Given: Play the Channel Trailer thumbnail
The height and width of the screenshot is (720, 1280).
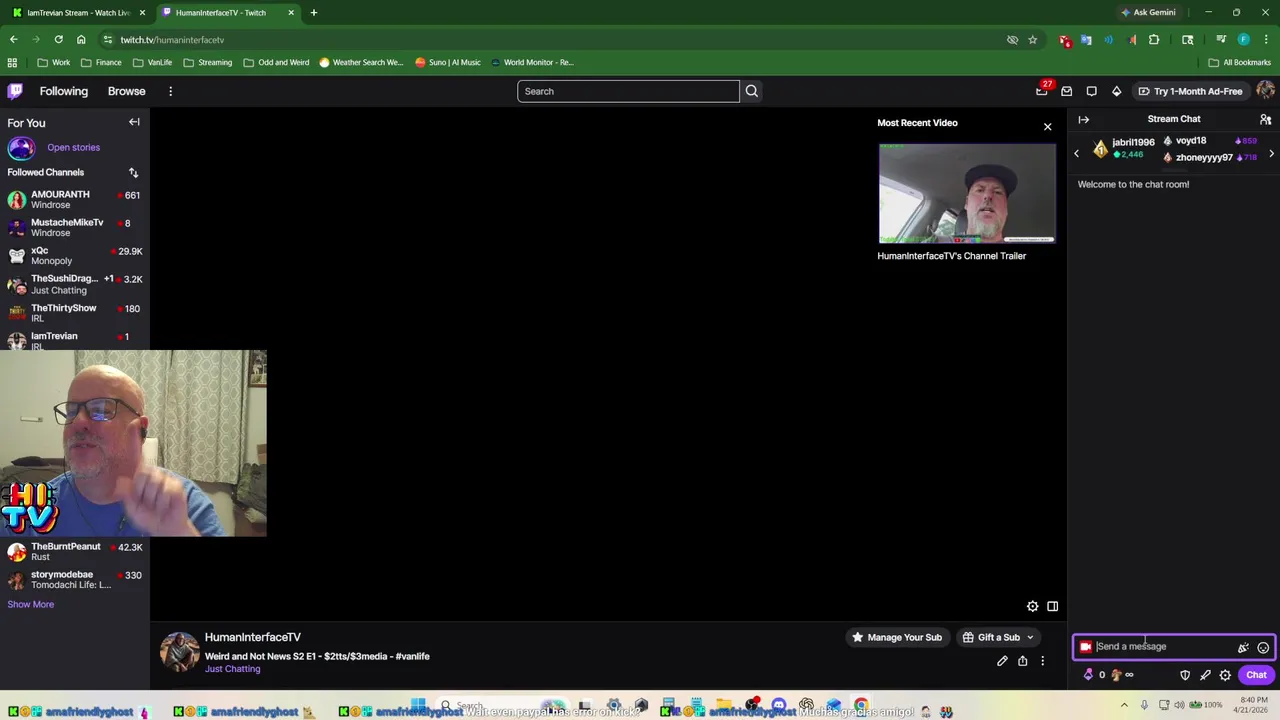Looking at the screenshot, I should click(x=967, y=194).
